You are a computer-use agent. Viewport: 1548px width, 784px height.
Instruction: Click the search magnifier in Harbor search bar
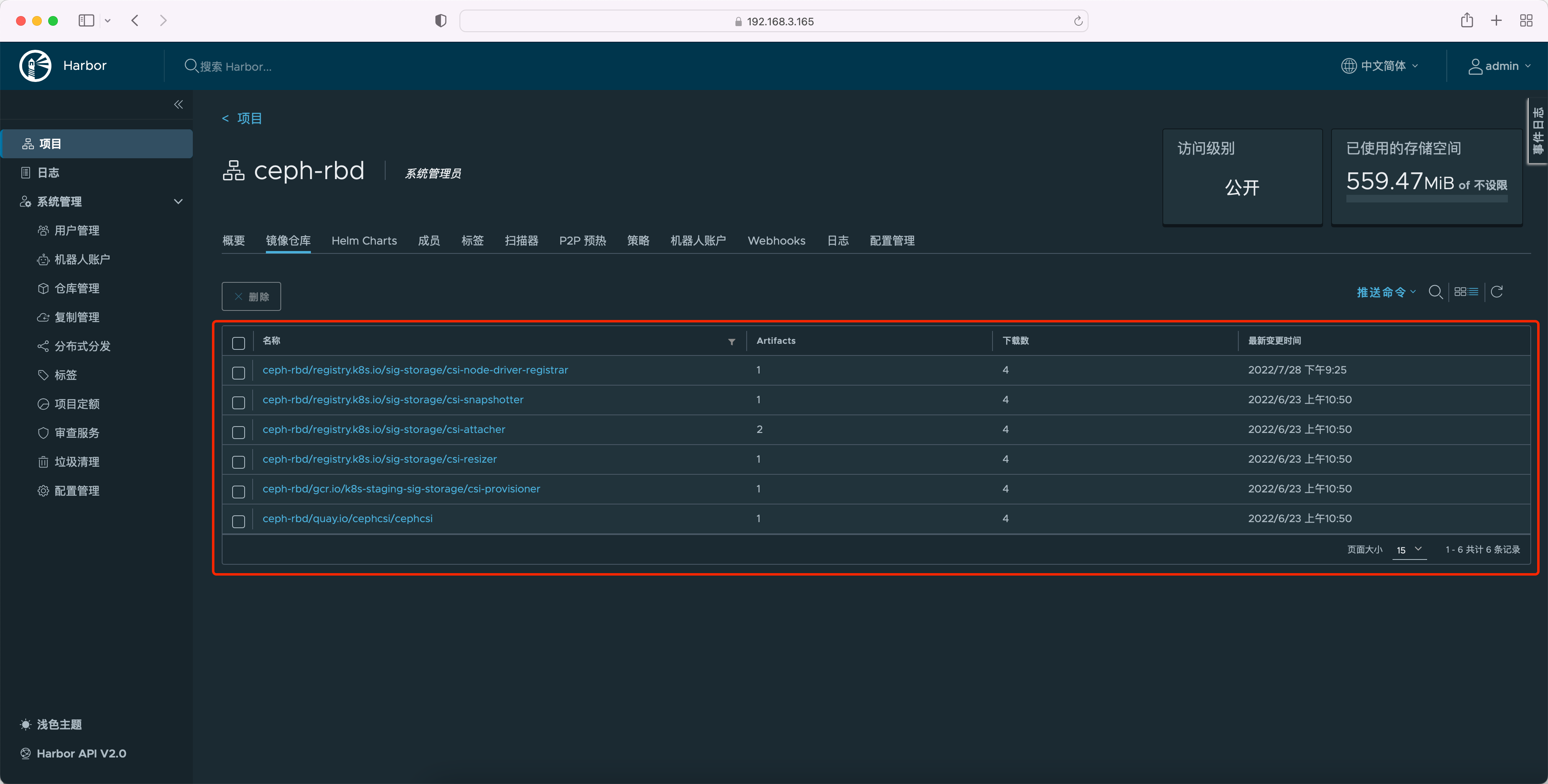click(x=191, y=66)
